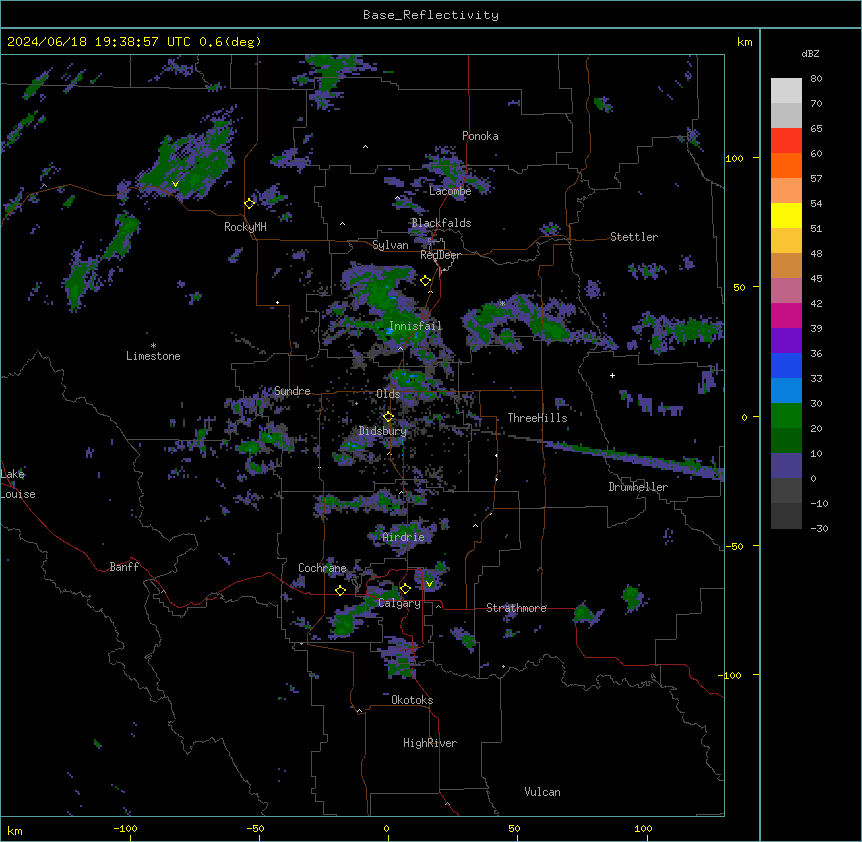
Task: Click the -100 tick label on the horizontal axis
Action: (x=125, y=828)
